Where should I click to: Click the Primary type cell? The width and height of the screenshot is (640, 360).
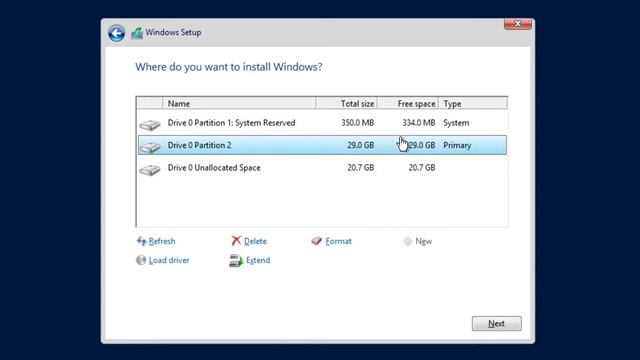pyautogui.click(x=457, y=145)
